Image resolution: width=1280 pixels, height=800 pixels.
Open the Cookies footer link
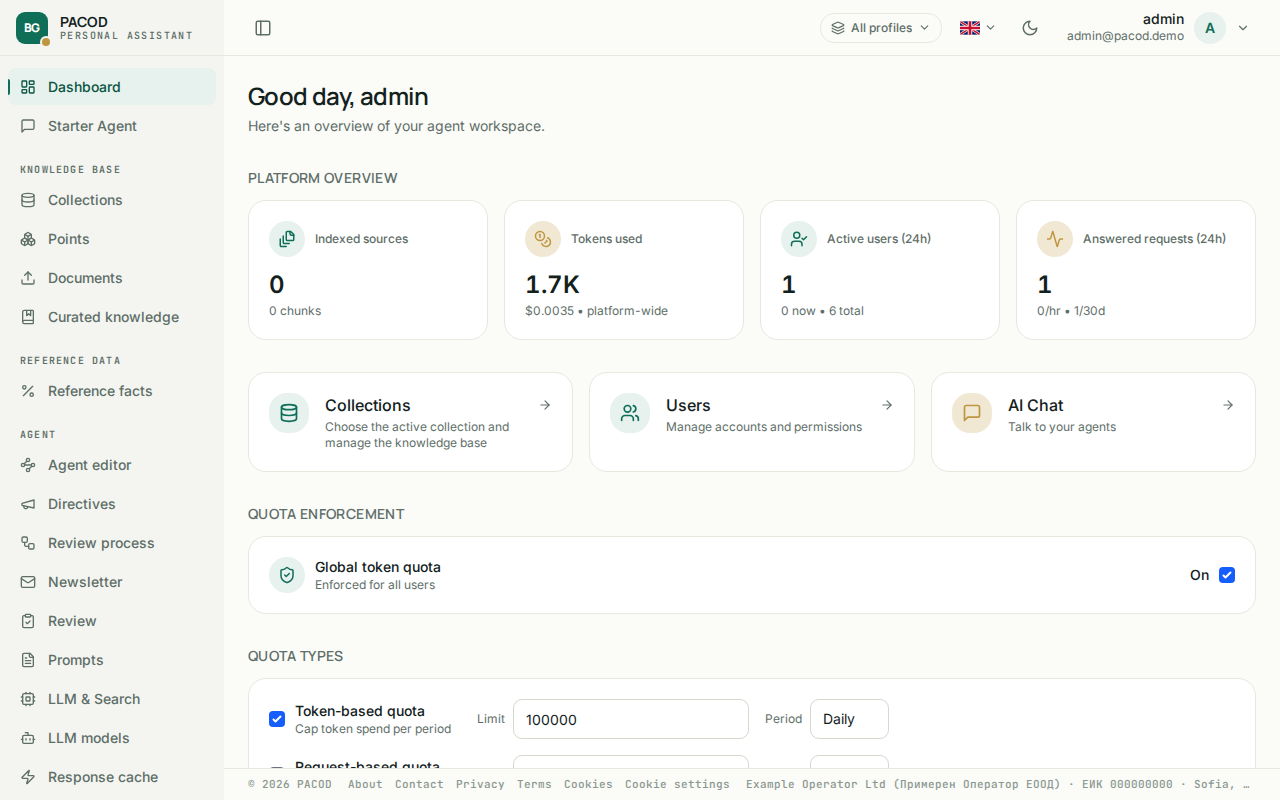coord(588,784)
